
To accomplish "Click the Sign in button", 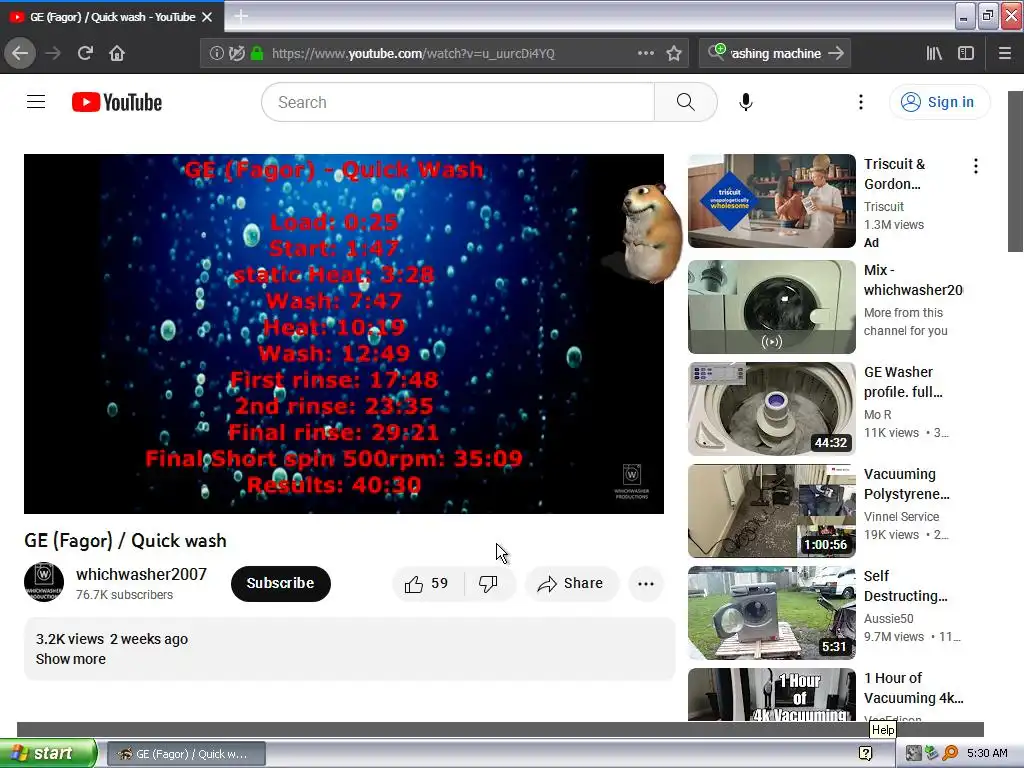I will pos(939,102).
